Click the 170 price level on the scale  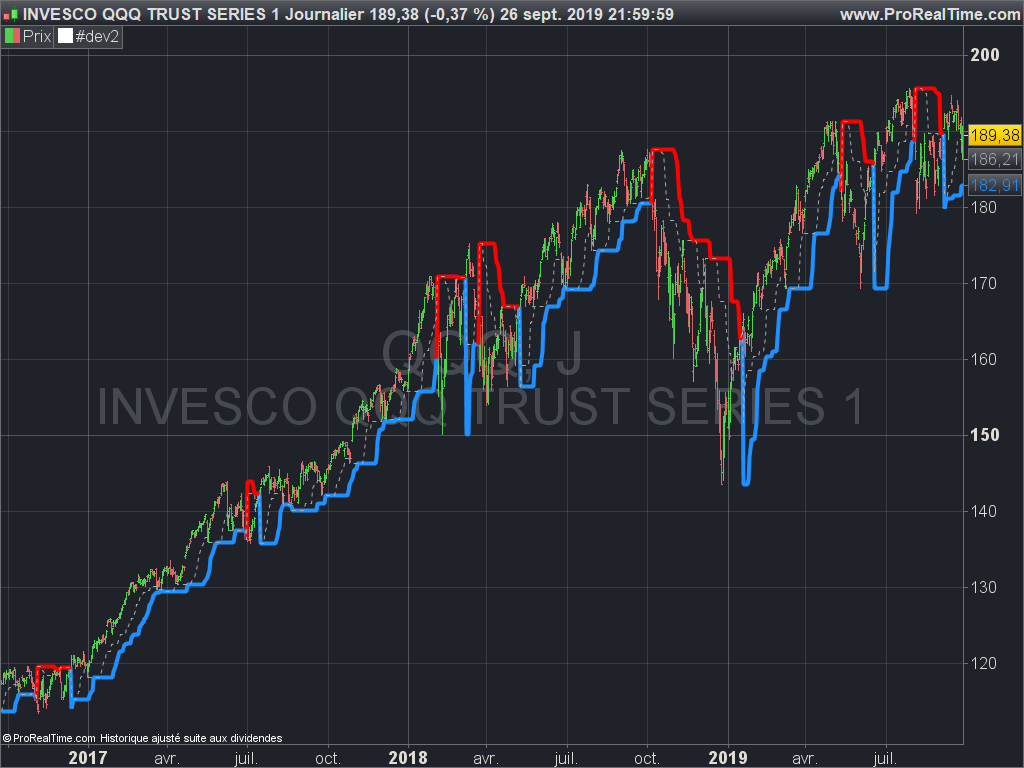984,283
